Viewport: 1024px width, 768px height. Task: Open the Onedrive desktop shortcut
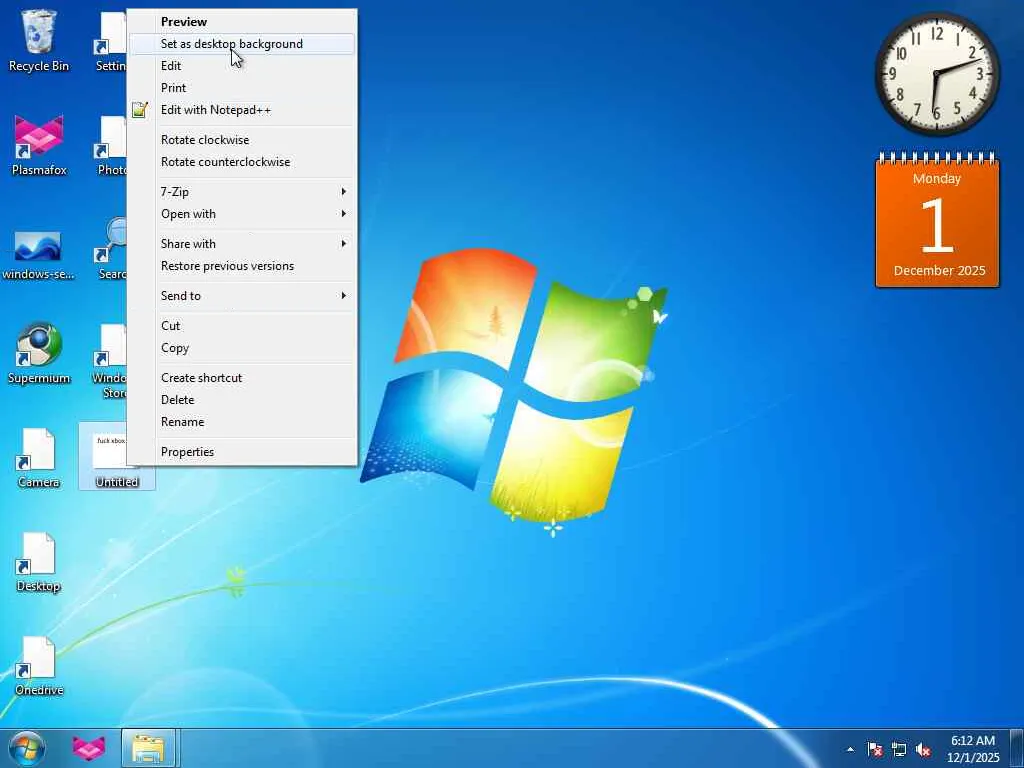39,666
